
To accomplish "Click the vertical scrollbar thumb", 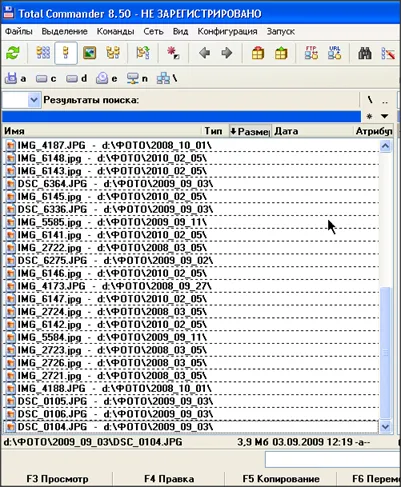I will pos(385,352).
